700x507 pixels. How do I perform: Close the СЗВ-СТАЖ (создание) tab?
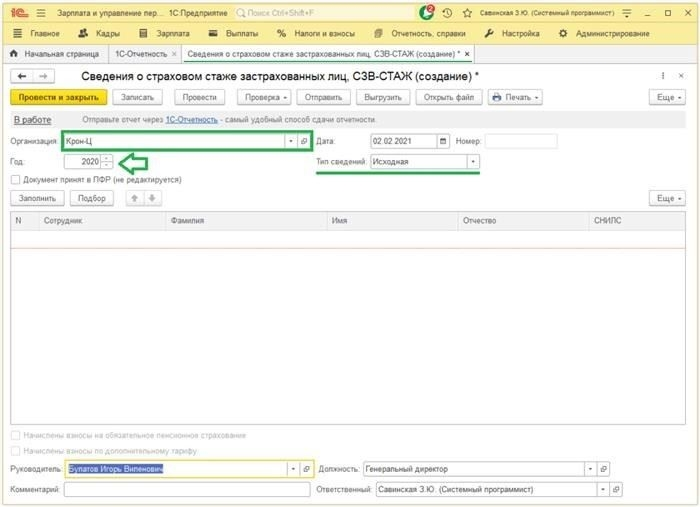(467, 54)
